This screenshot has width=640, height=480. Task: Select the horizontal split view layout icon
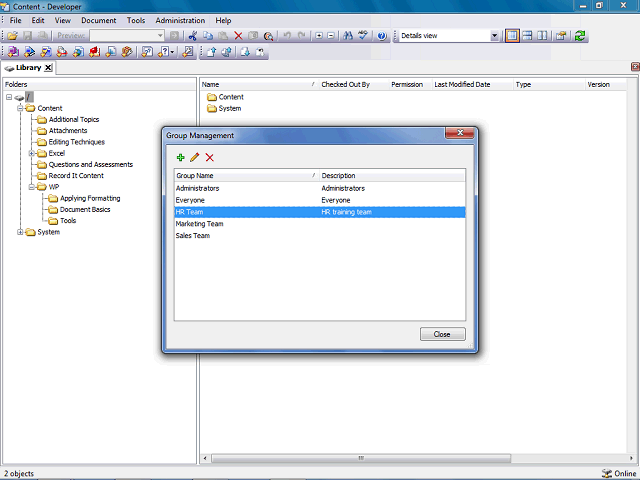pos(527,36)
